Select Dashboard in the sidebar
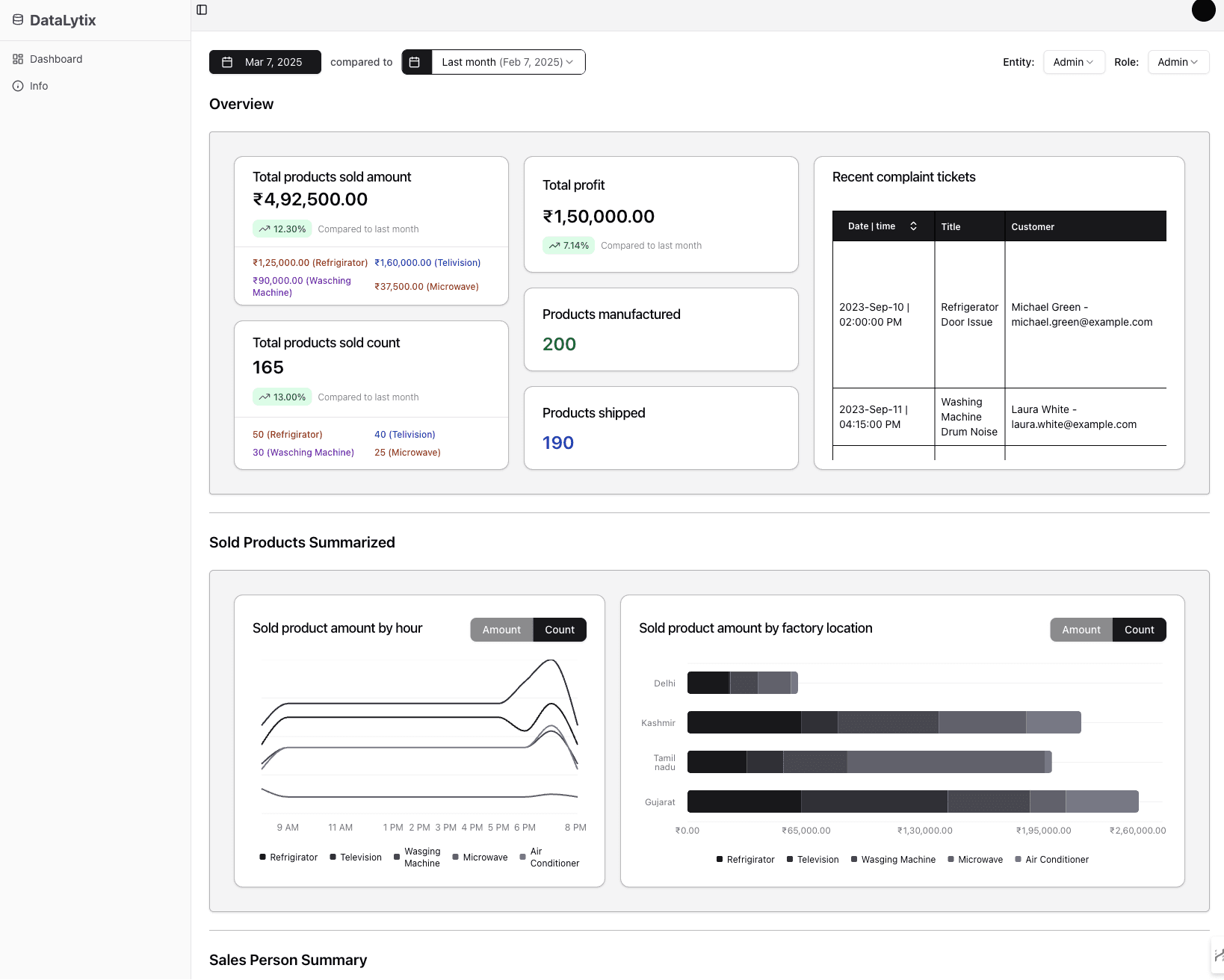 click(56, 59)
